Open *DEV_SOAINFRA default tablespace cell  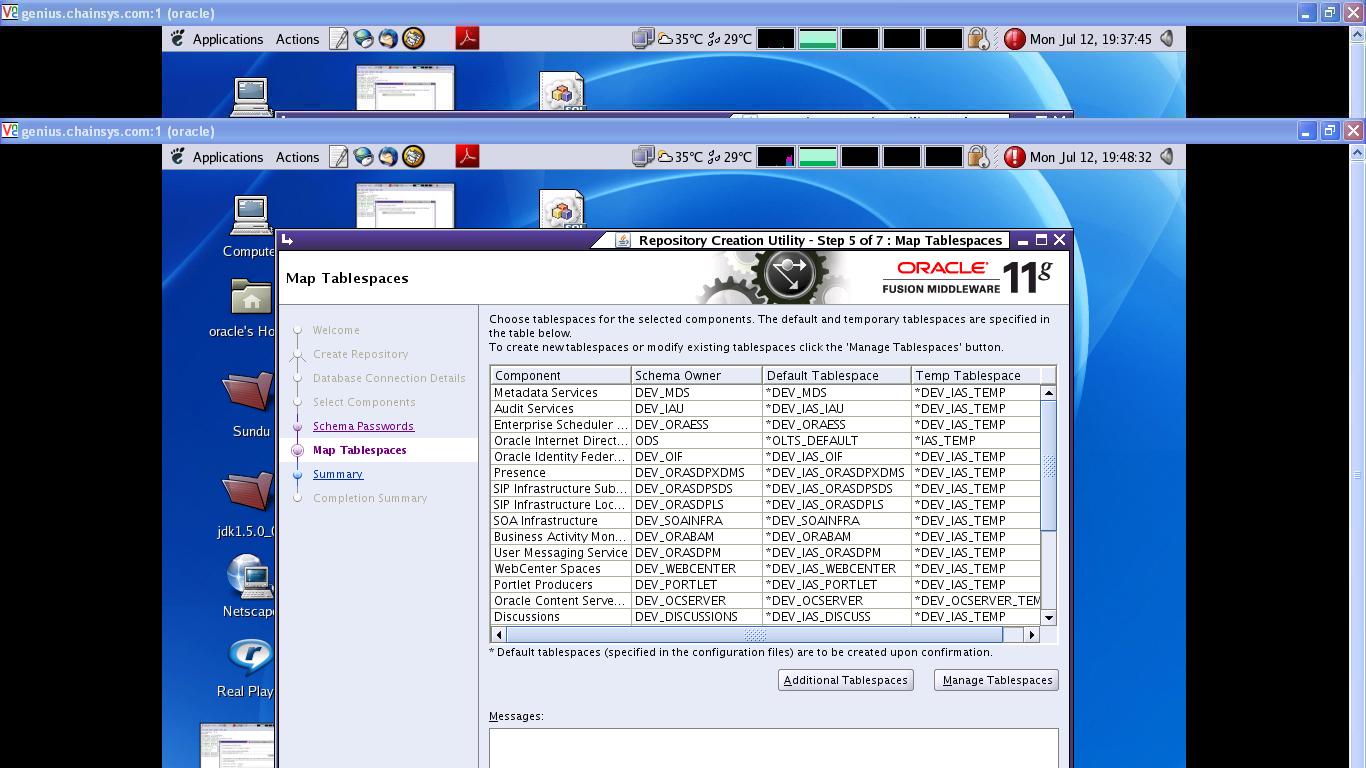[837, 521]
